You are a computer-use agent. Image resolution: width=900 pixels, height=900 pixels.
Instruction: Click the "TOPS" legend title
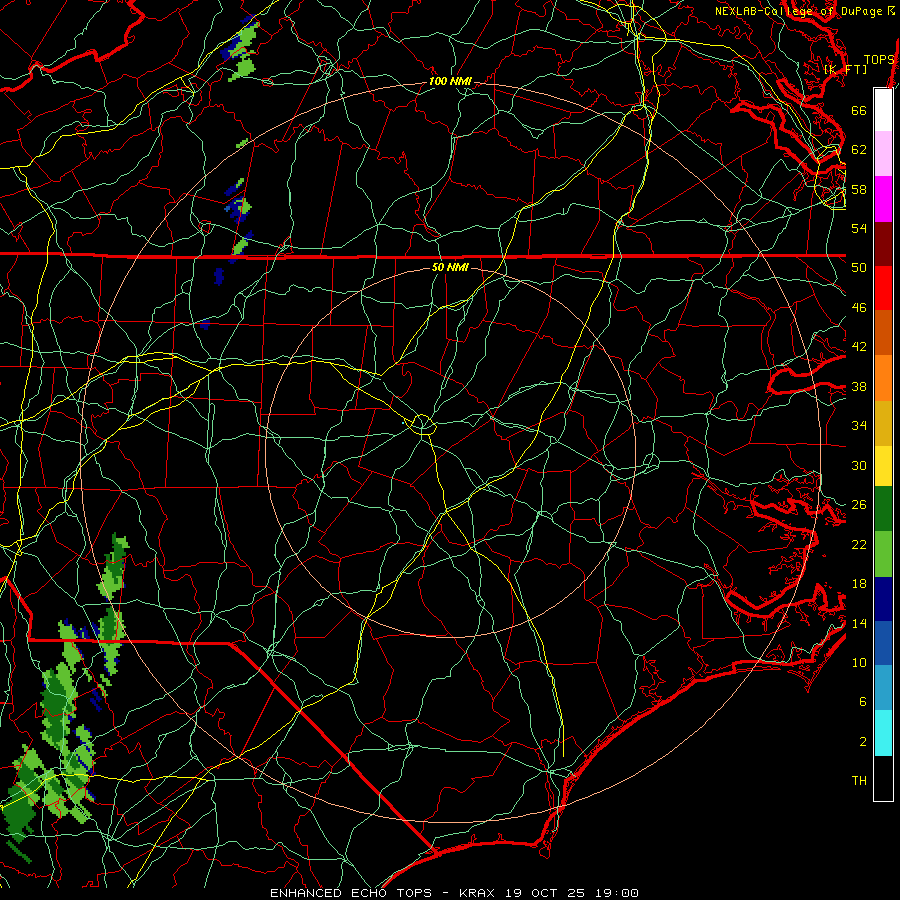pyautogui.click(x=879, y=60)
